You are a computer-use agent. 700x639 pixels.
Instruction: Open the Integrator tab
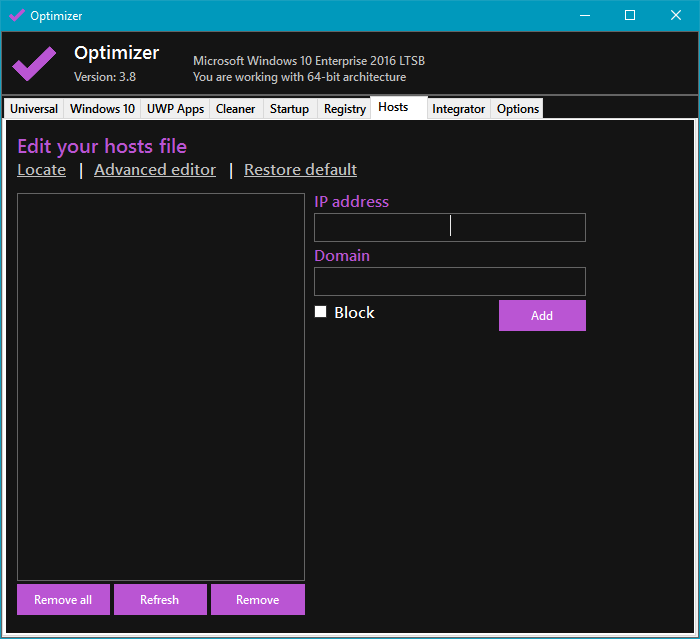458,109
